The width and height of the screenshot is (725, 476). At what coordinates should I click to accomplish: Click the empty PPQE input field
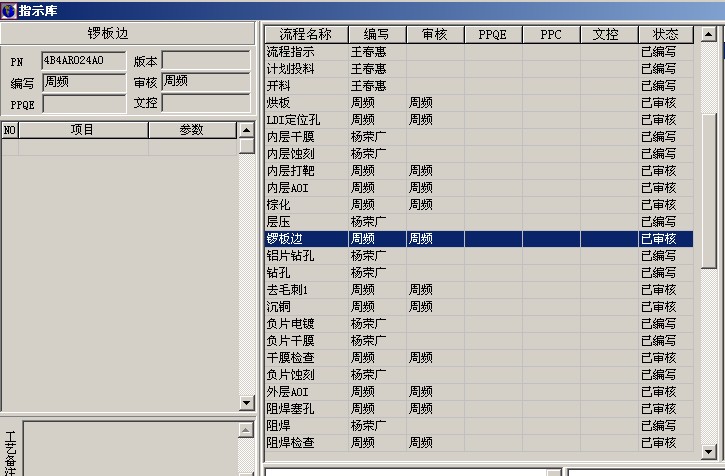click(x=84, y=104)
